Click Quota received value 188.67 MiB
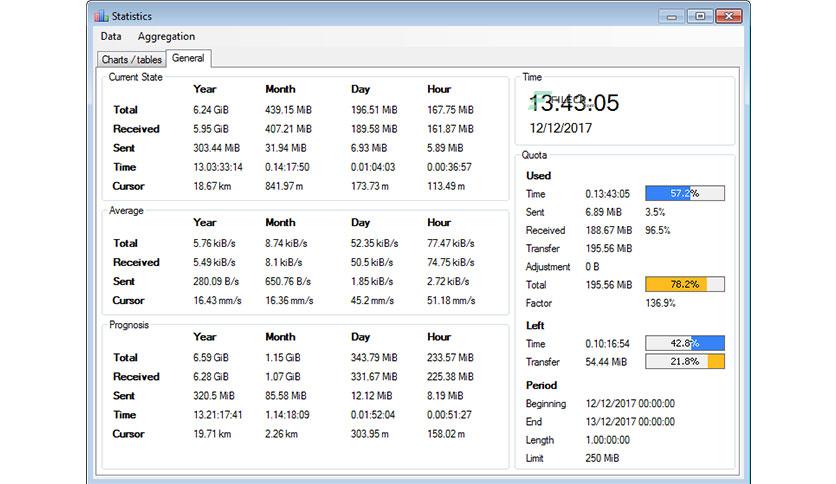Viewport: 836px width, 484px height. click(608, 230)
